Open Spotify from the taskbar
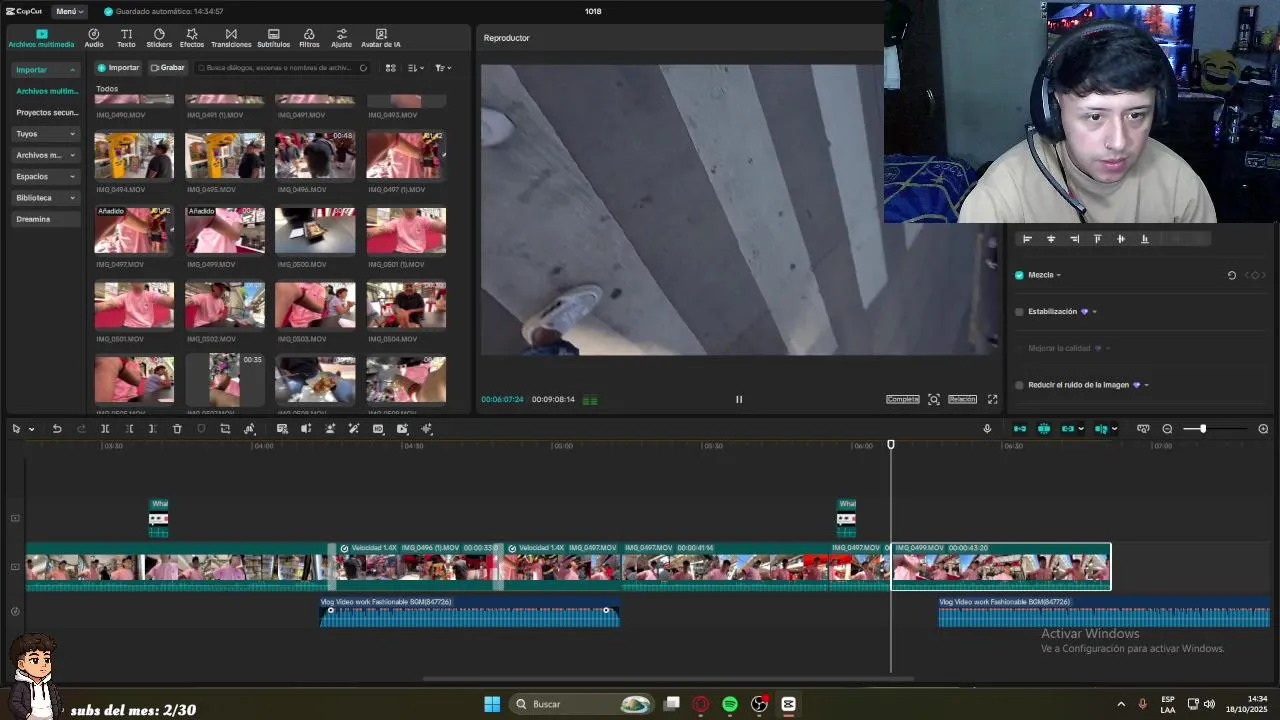The width and height of the screenshot is (1280, 720). coord(730,704)
